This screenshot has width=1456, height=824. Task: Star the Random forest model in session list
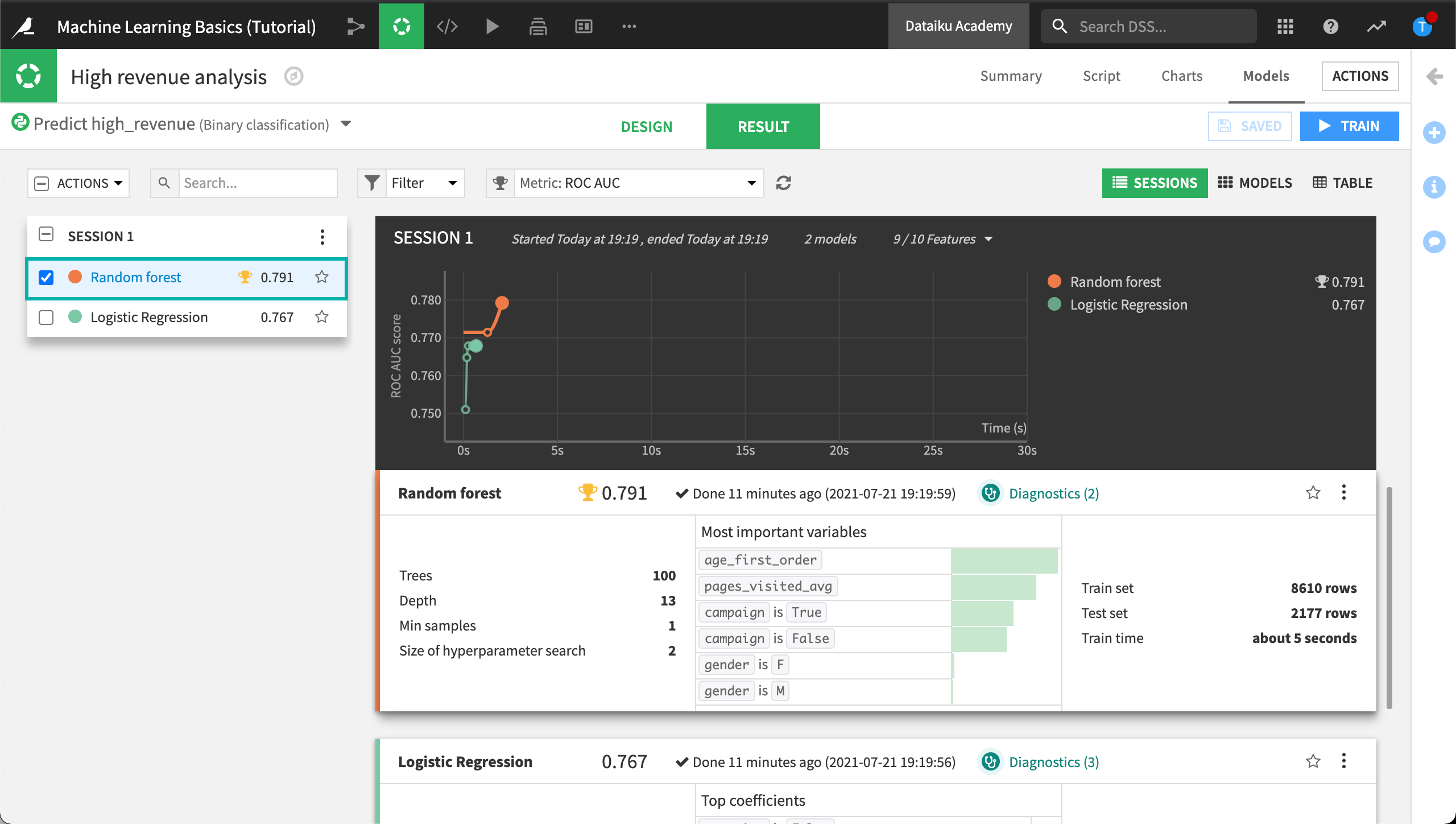coord(322,277)
